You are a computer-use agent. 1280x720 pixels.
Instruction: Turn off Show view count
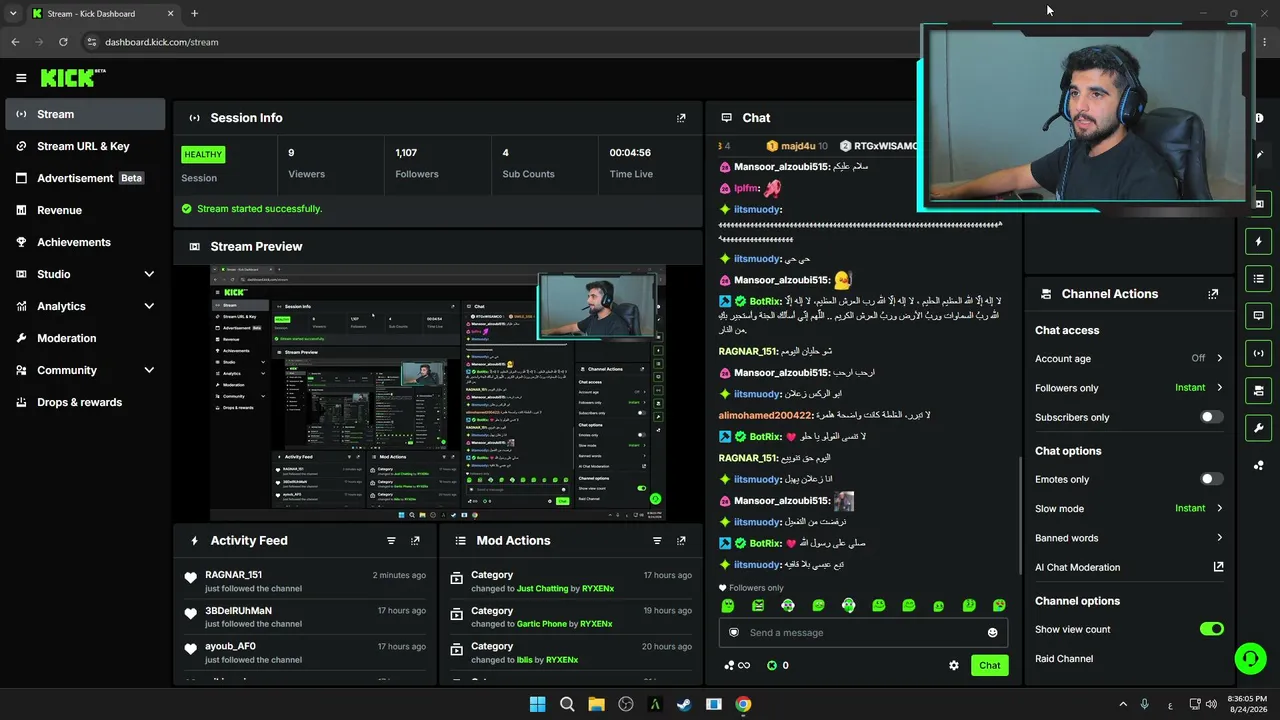1211,629
